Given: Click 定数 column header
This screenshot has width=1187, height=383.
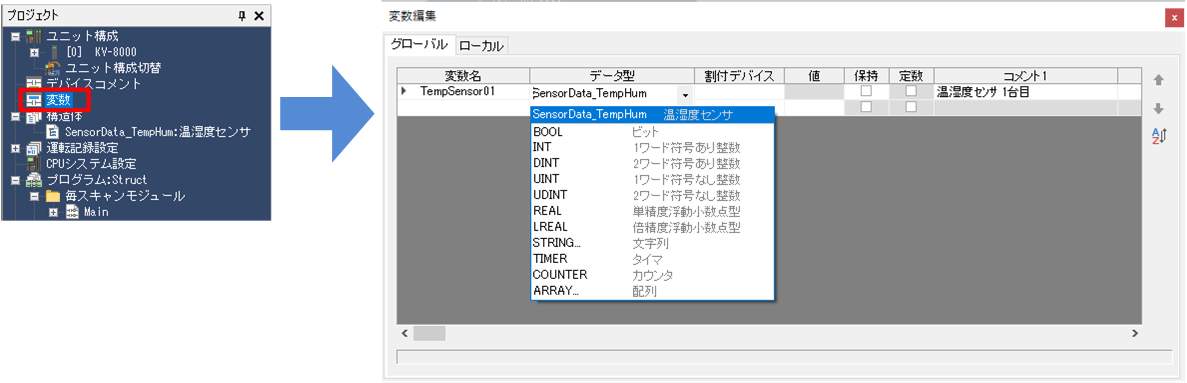Looking at the screenshot, I should 911,75.
